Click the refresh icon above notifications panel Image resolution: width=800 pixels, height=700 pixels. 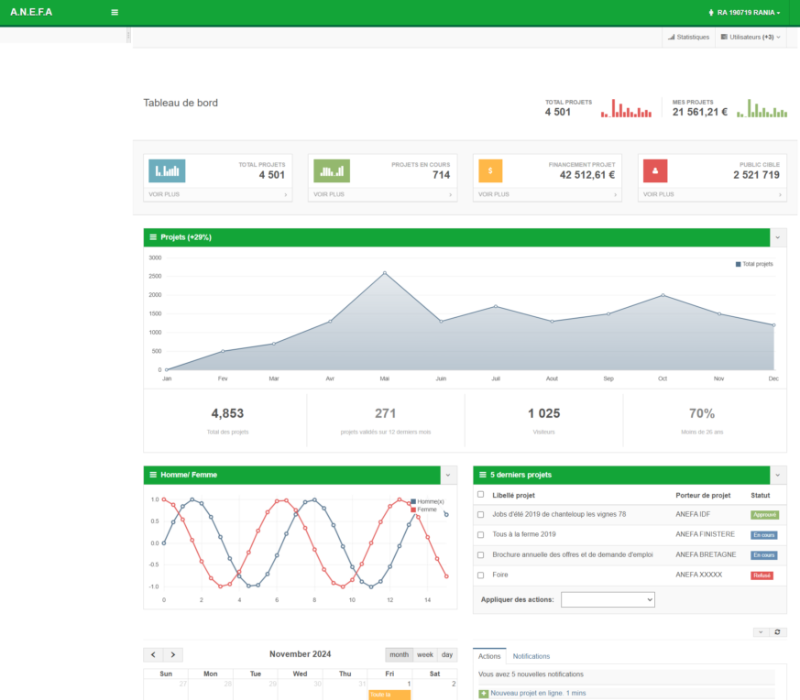click(x=779, y=632)
